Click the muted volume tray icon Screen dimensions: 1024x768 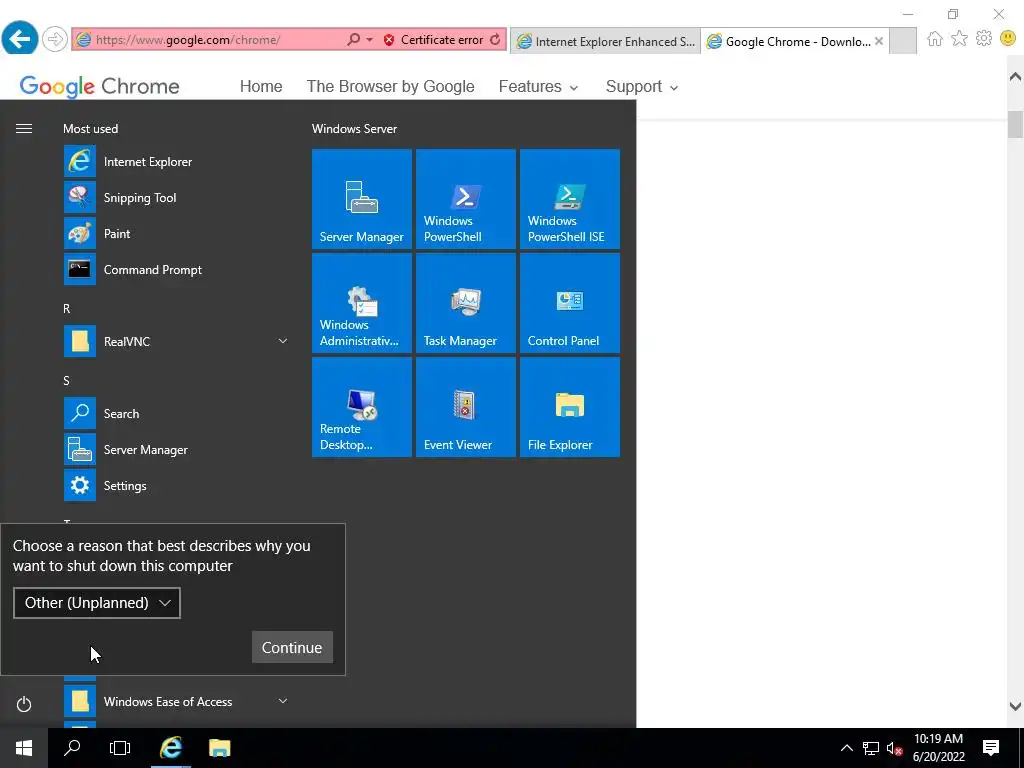coord(894,748)
